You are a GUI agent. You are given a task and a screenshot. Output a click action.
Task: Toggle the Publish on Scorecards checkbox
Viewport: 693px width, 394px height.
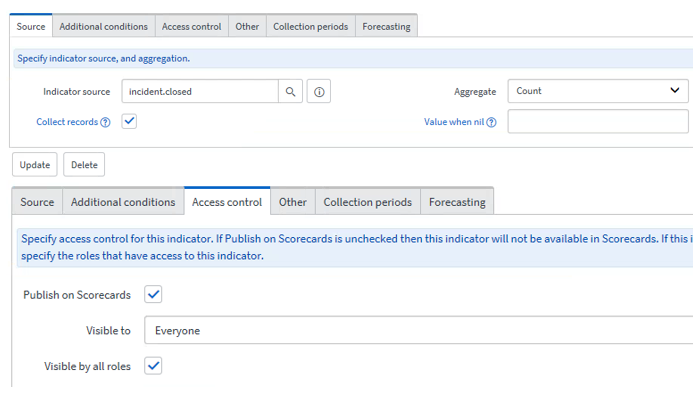153,295
